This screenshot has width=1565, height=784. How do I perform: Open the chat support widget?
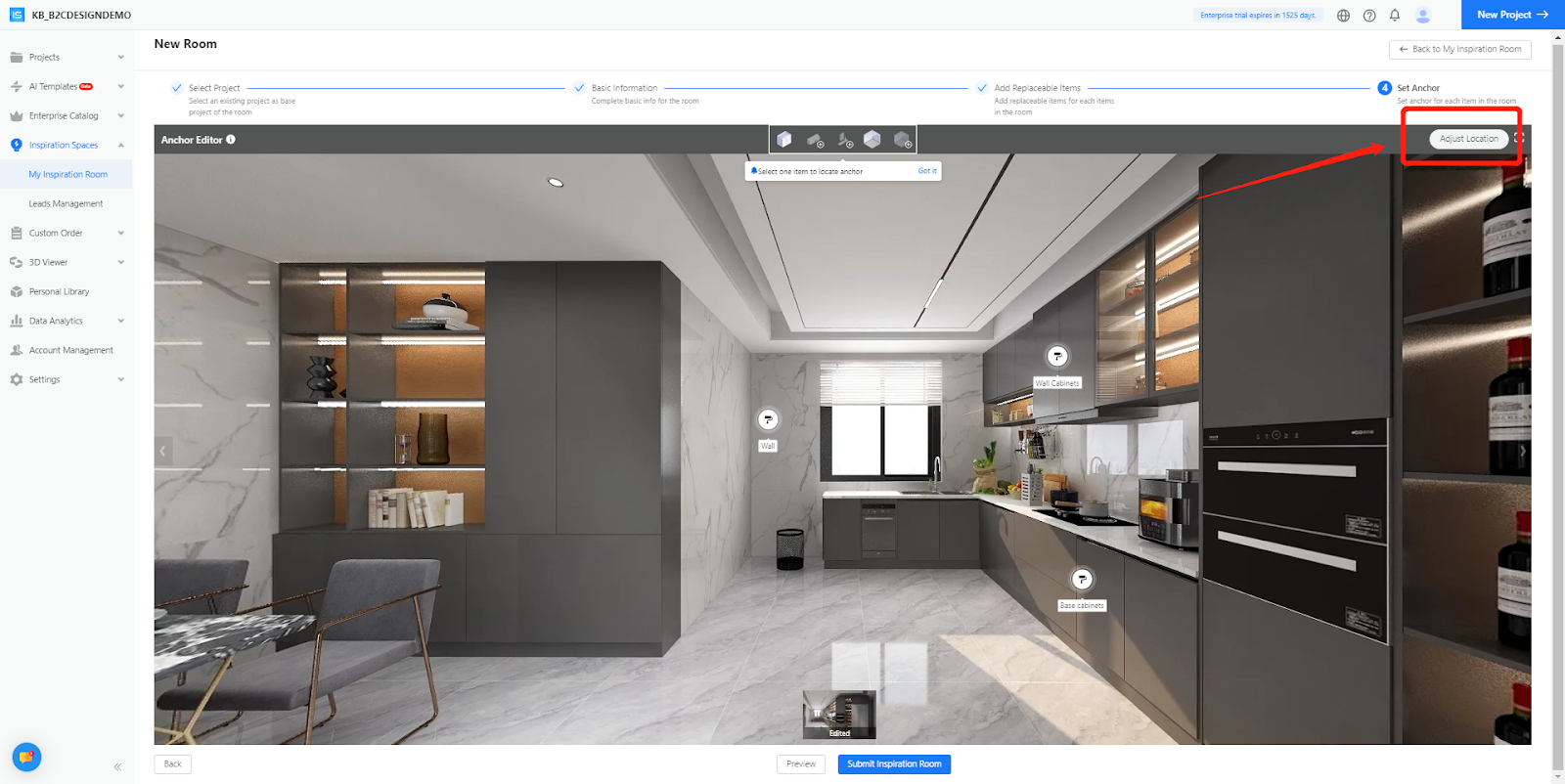point(26,757)
